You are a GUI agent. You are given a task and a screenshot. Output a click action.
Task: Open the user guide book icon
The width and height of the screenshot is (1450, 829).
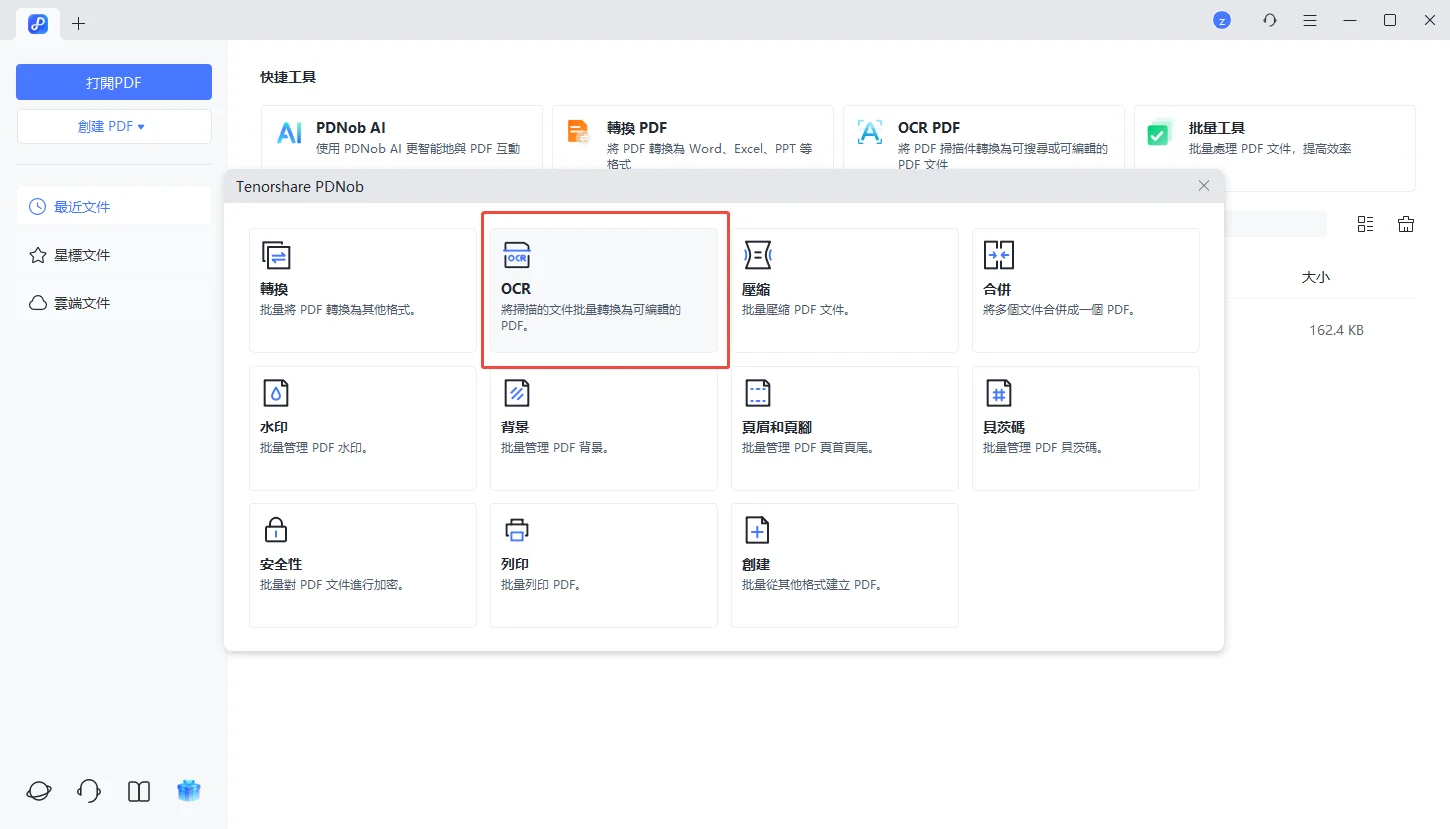pos(138,790)
